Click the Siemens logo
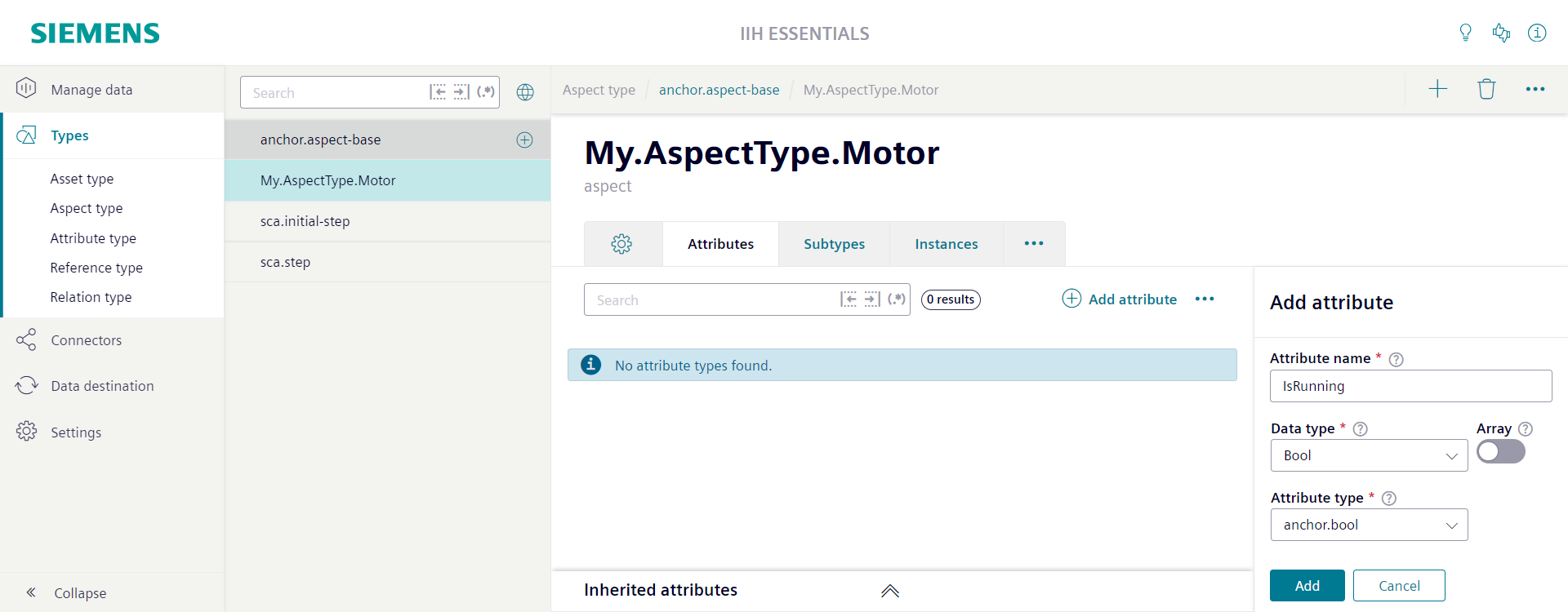This screenshot has width=1568, height=612. (x=95, y=33)
